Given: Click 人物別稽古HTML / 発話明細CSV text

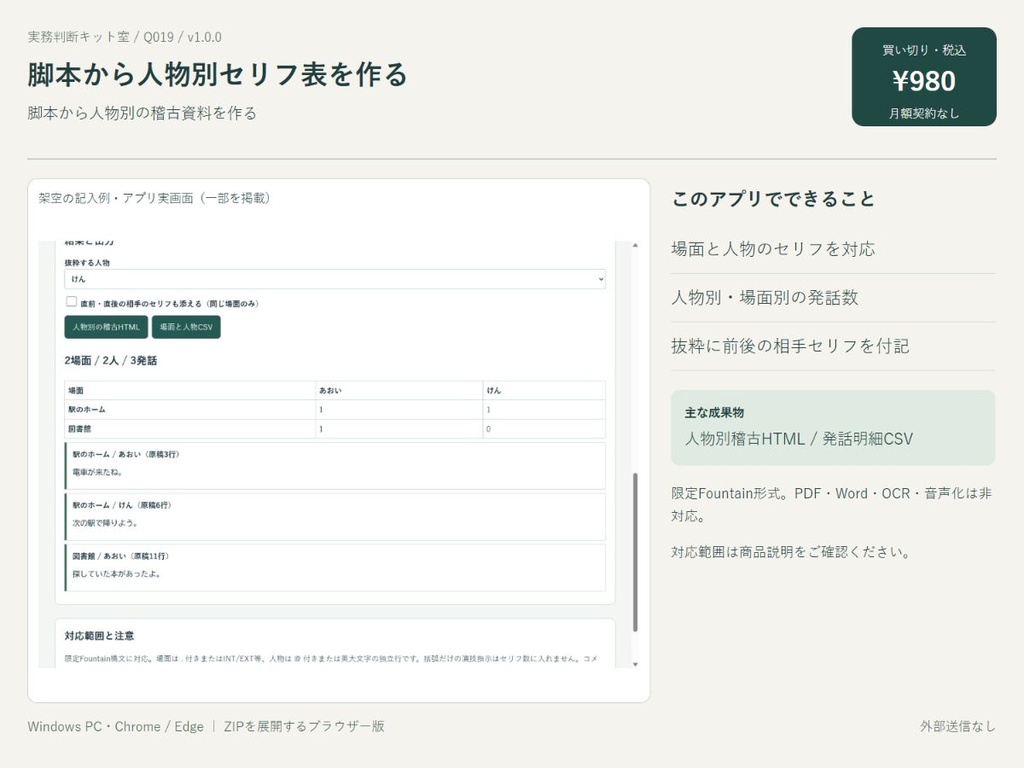Looking at the screenshot, I should 799,439.
